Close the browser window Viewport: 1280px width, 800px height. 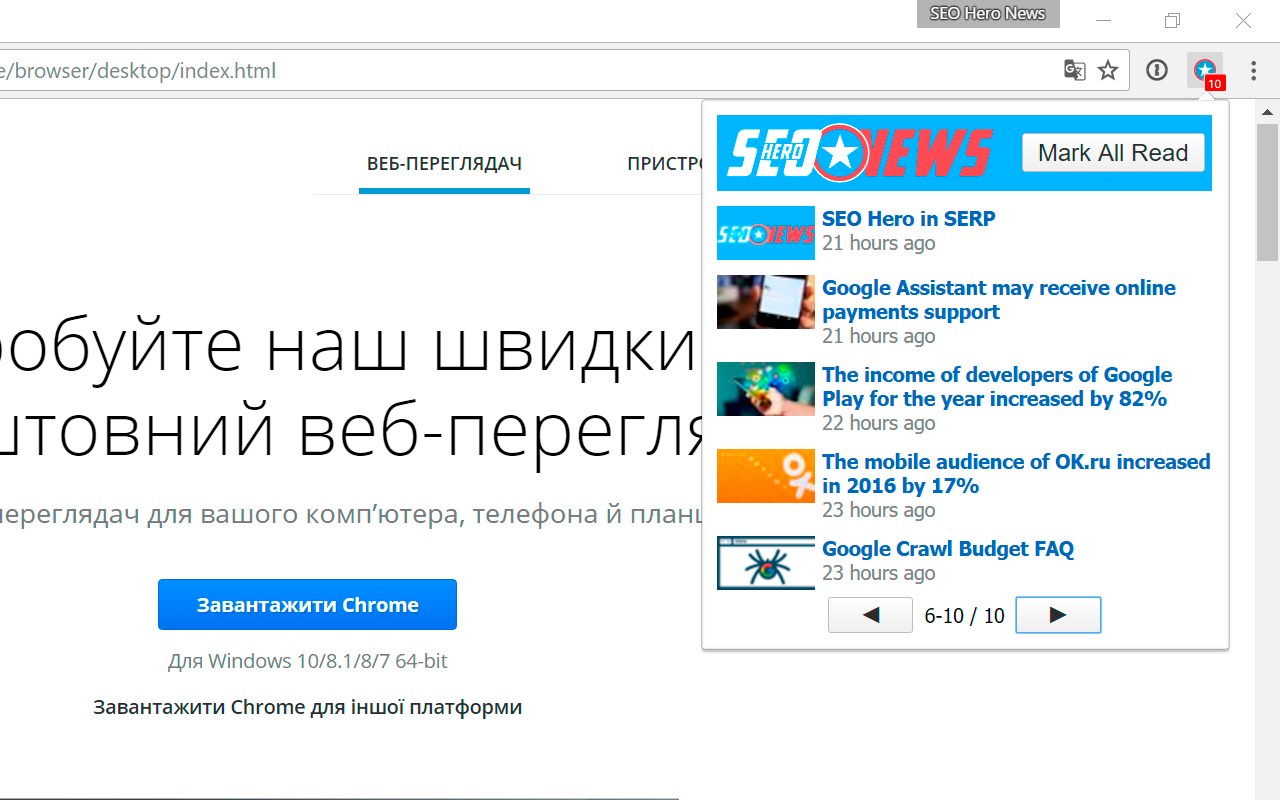tap(1243, 20)
